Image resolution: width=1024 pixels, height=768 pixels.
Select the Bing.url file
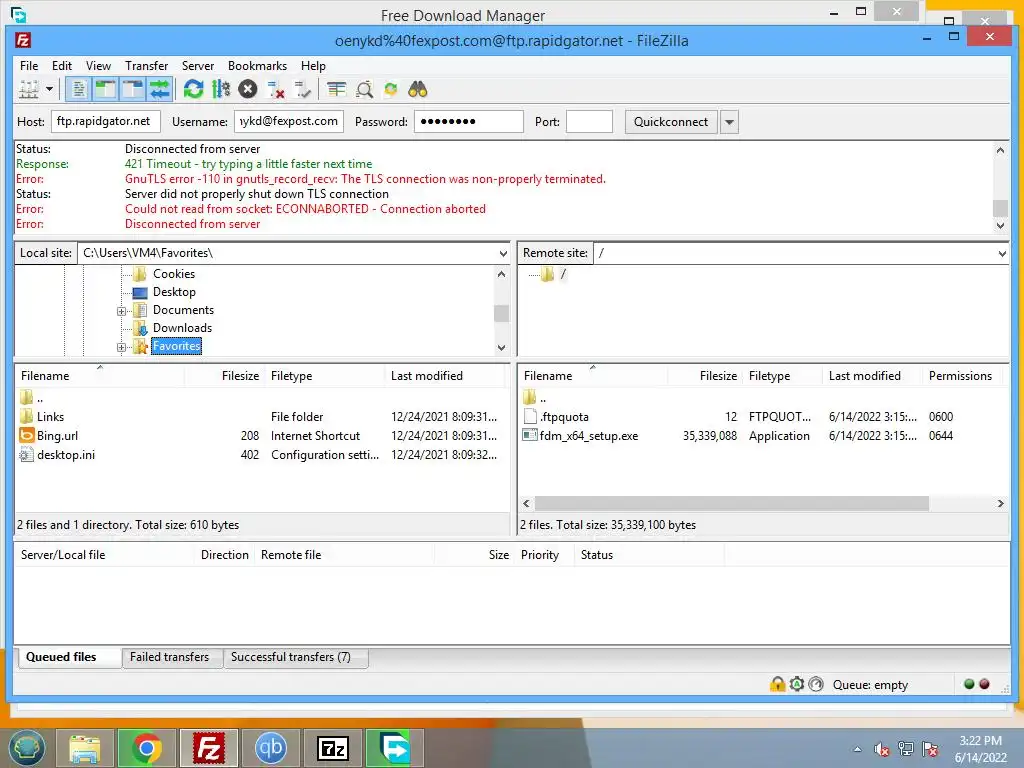[57, 436]
